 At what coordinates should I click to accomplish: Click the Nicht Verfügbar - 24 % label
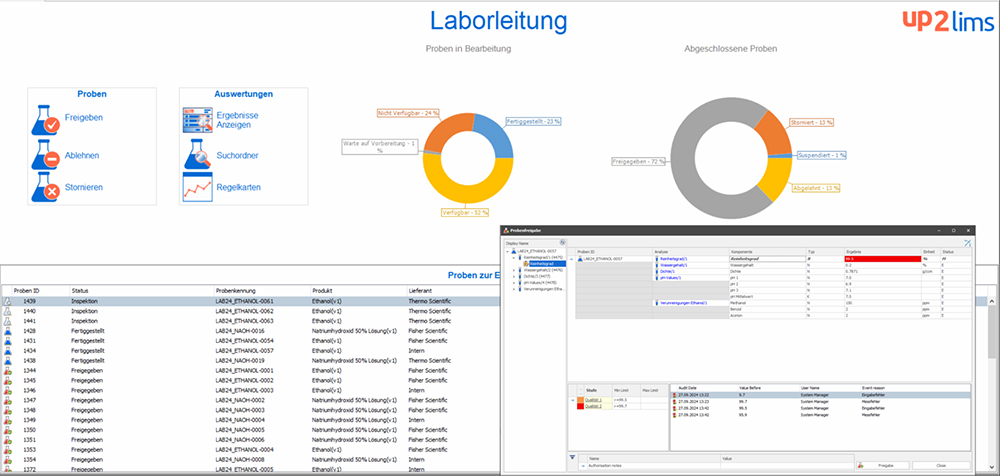(409, 113)
